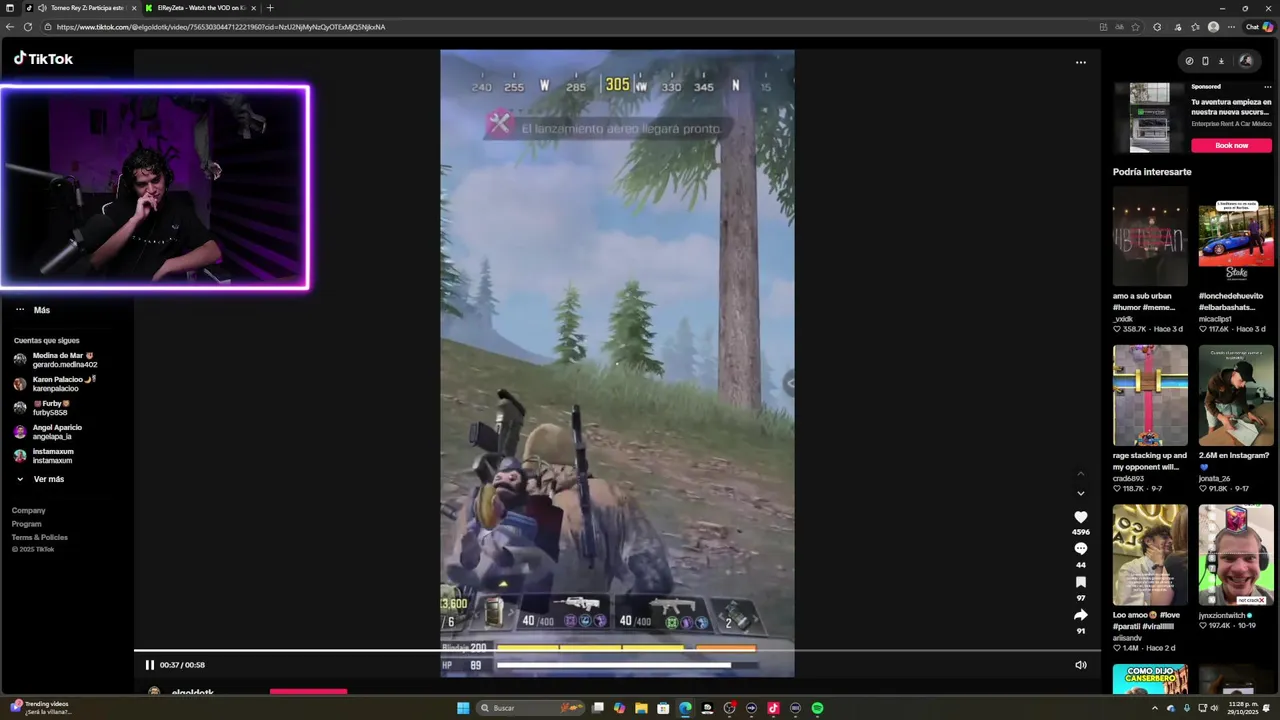
Task: Open the tab actions menu icon
Action: click(x=9, y=8)
